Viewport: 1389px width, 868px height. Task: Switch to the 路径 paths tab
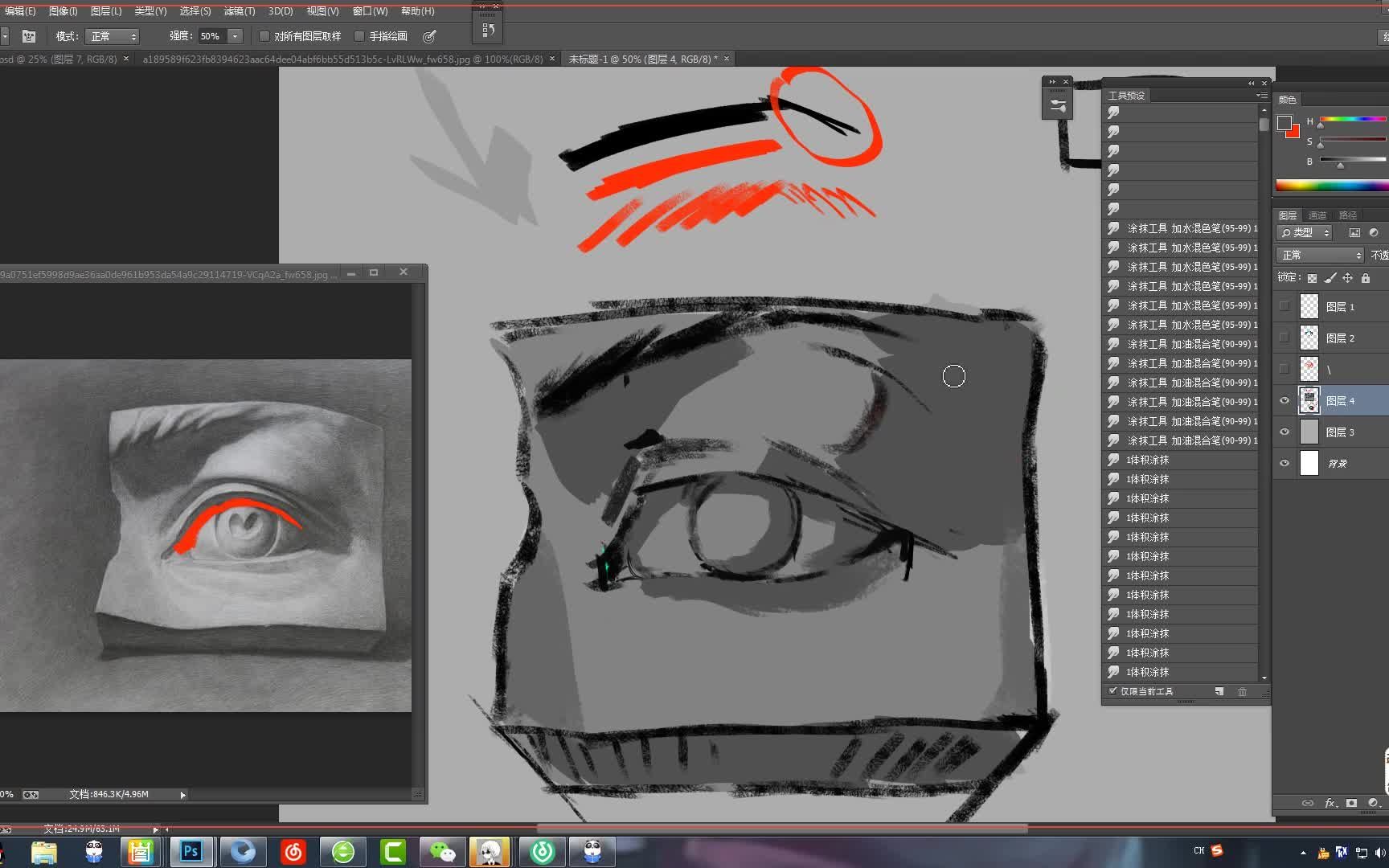[x=1348, y=215]
